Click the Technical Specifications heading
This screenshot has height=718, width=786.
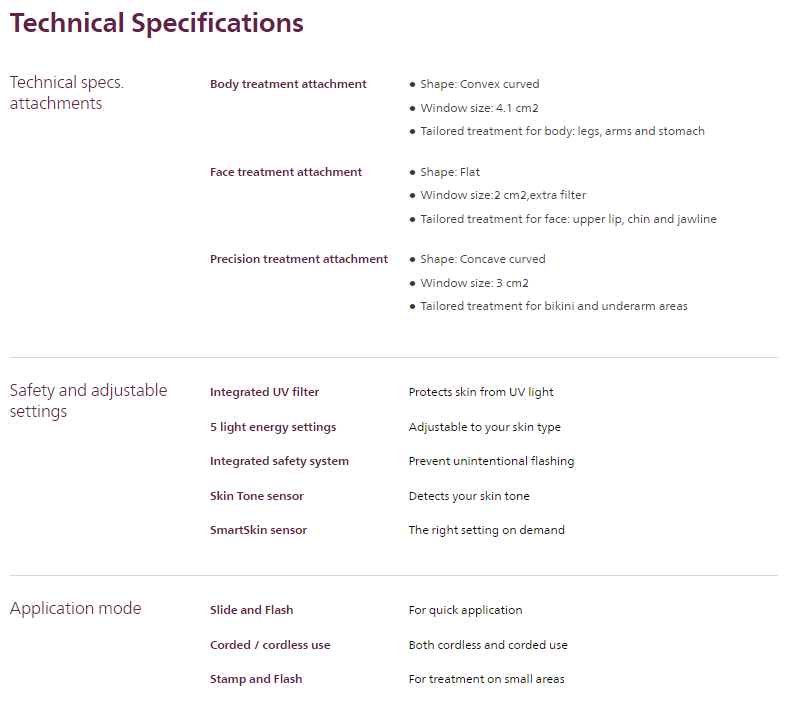(x=156, y=23)
